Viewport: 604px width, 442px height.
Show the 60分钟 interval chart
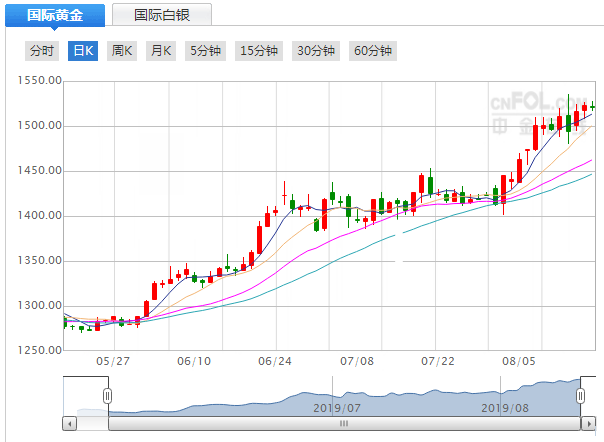pos(373,51)
